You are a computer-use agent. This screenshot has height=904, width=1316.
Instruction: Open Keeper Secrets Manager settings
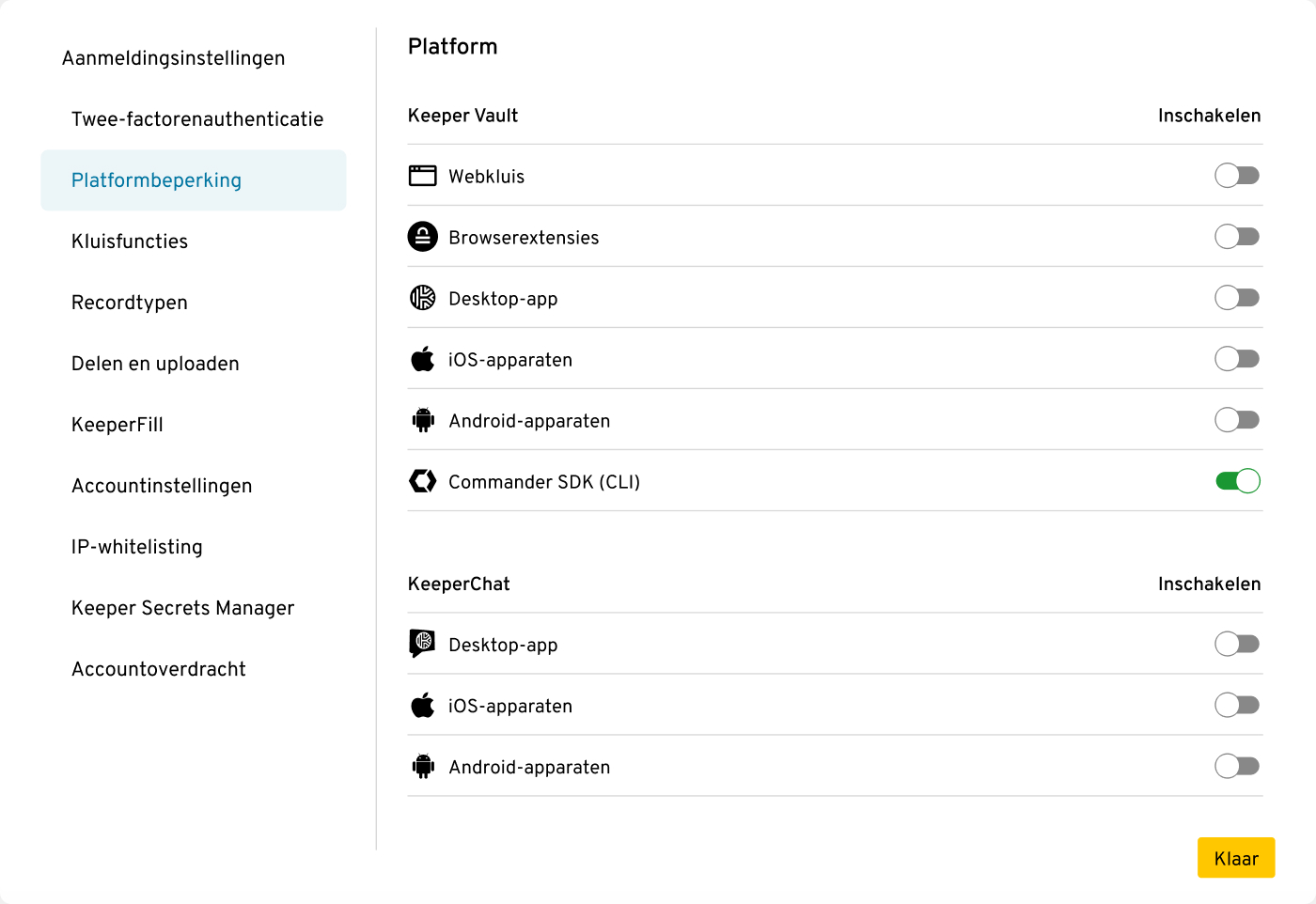point(183,608)
